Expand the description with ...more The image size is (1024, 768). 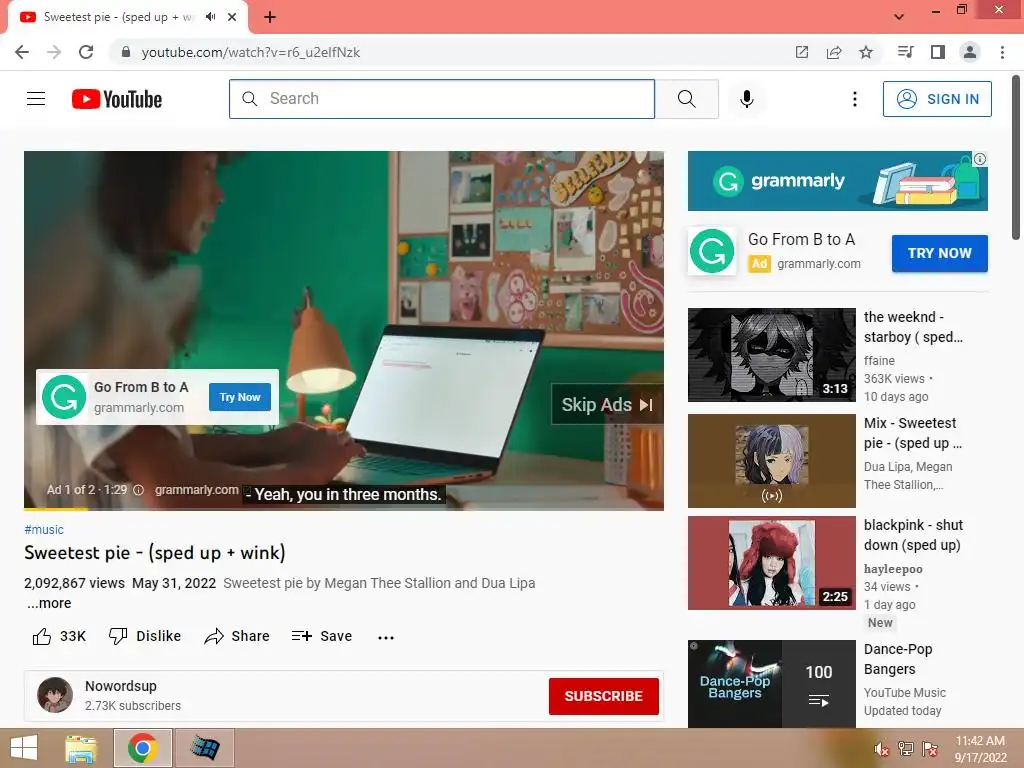(x=49, y=603)
